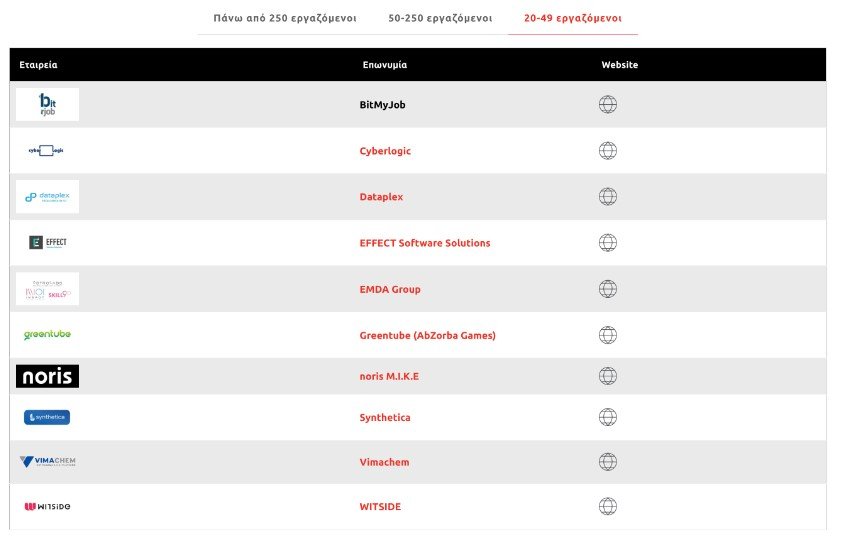Select the '50-250 εργαζόμενοι' tab

click(440, 18)
